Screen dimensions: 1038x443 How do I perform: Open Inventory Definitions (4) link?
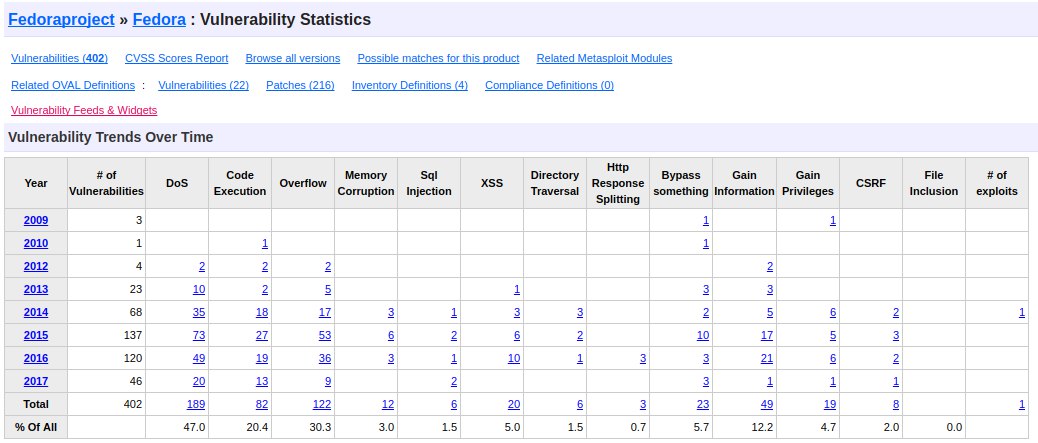[410, 85]
